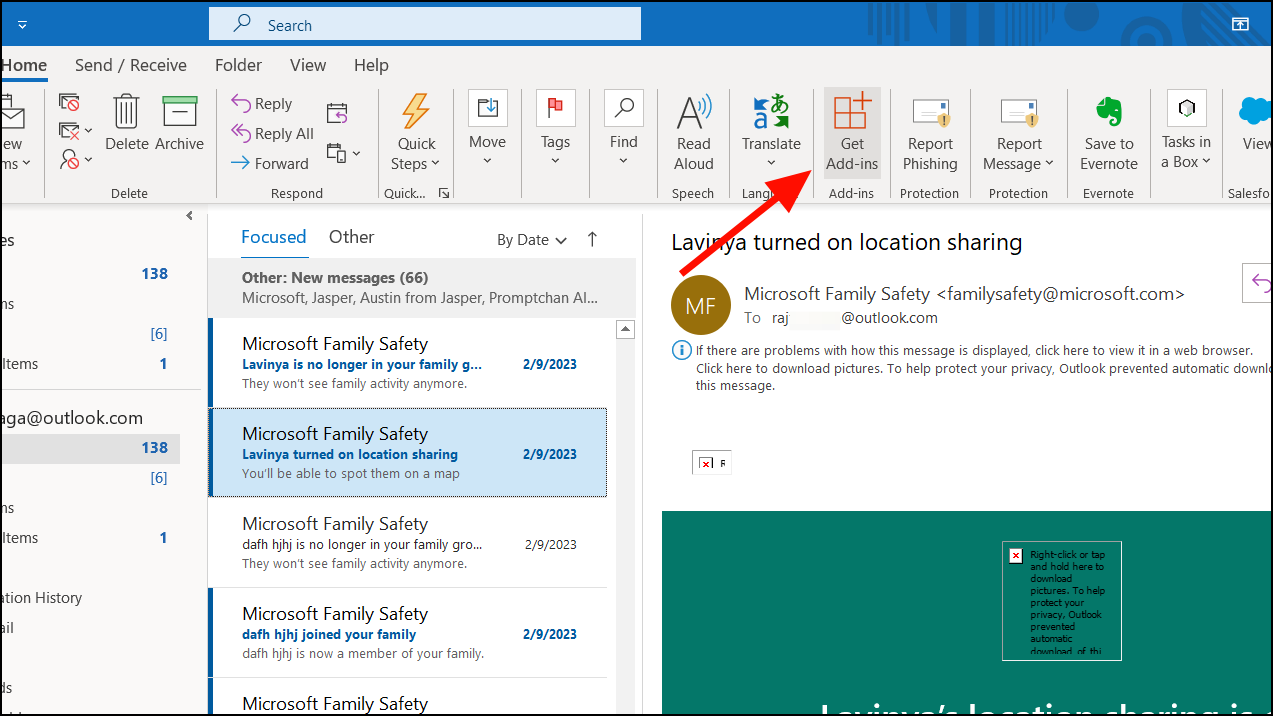Click the Junk block sender icon
Screen dimensions: 1273x716
click(x=69, y=158)
